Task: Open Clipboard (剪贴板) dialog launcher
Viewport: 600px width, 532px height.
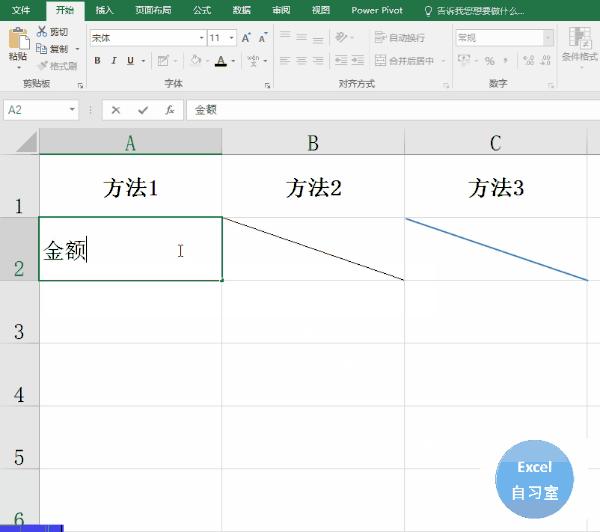Action: coord(80,85)
